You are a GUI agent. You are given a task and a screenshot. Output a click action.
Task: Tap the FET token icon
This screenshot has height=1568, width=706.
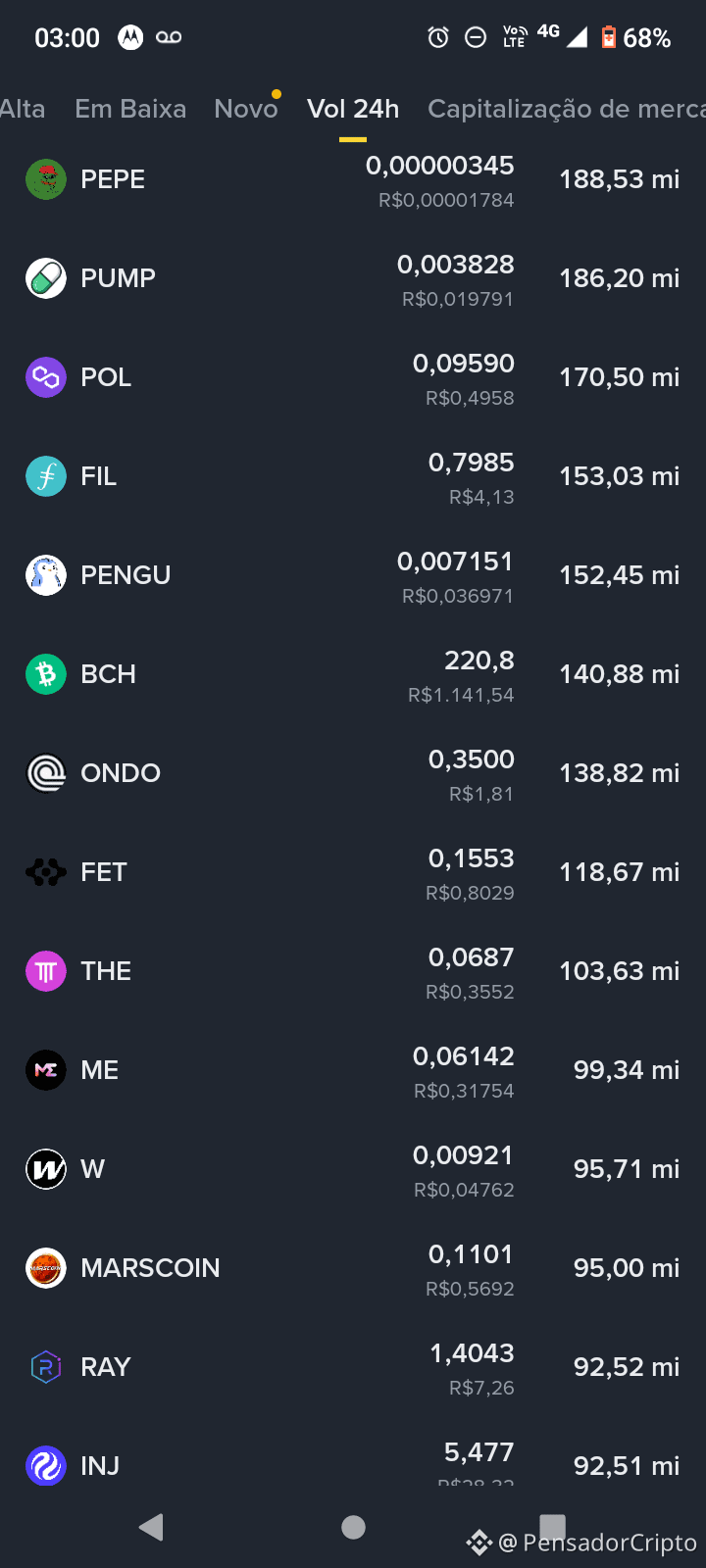click(x=46, y=872)
